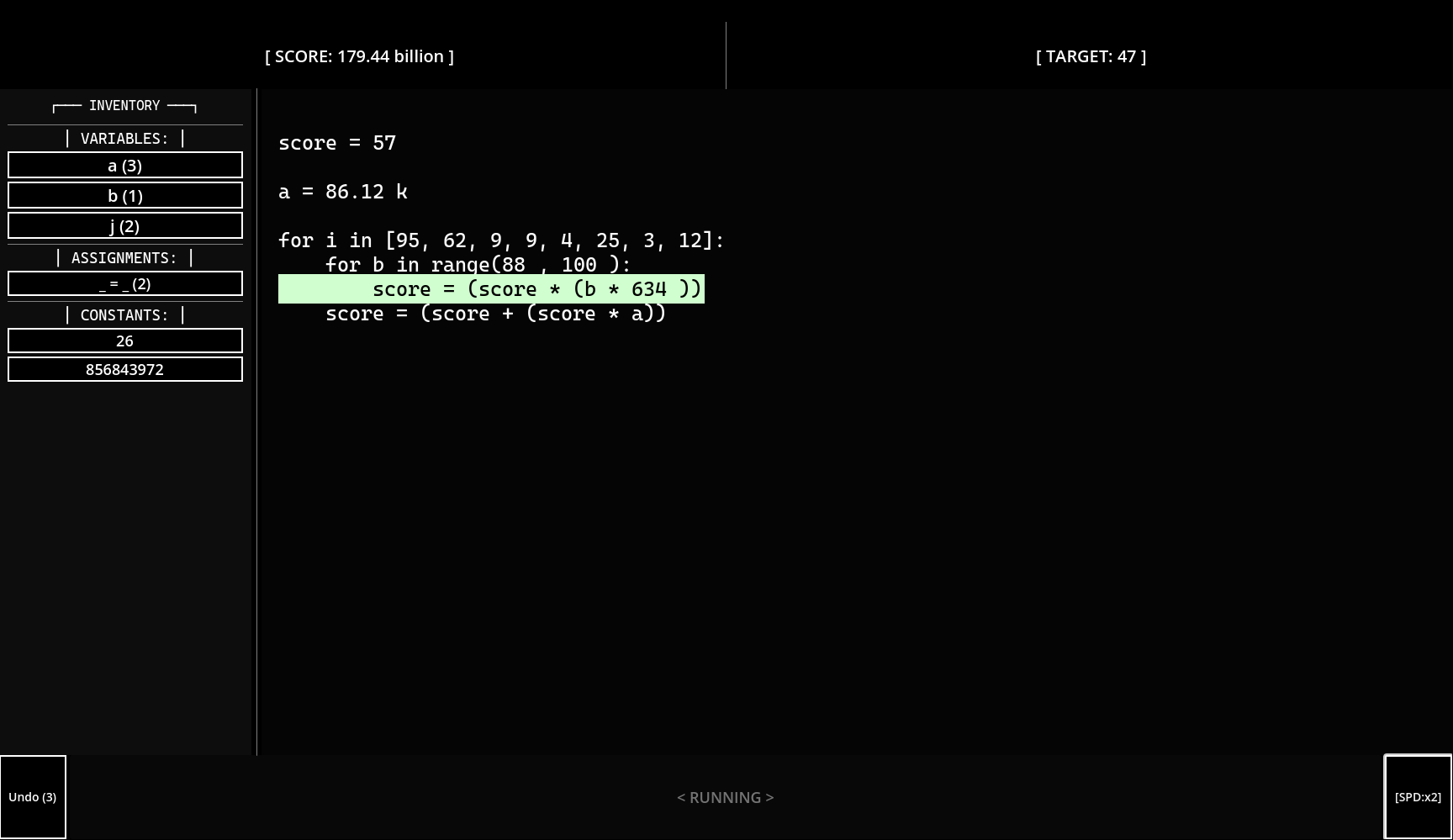1453x840 pixels.
Task: Click the CONSTANTS: section label
Action: [x=124, y=314]
